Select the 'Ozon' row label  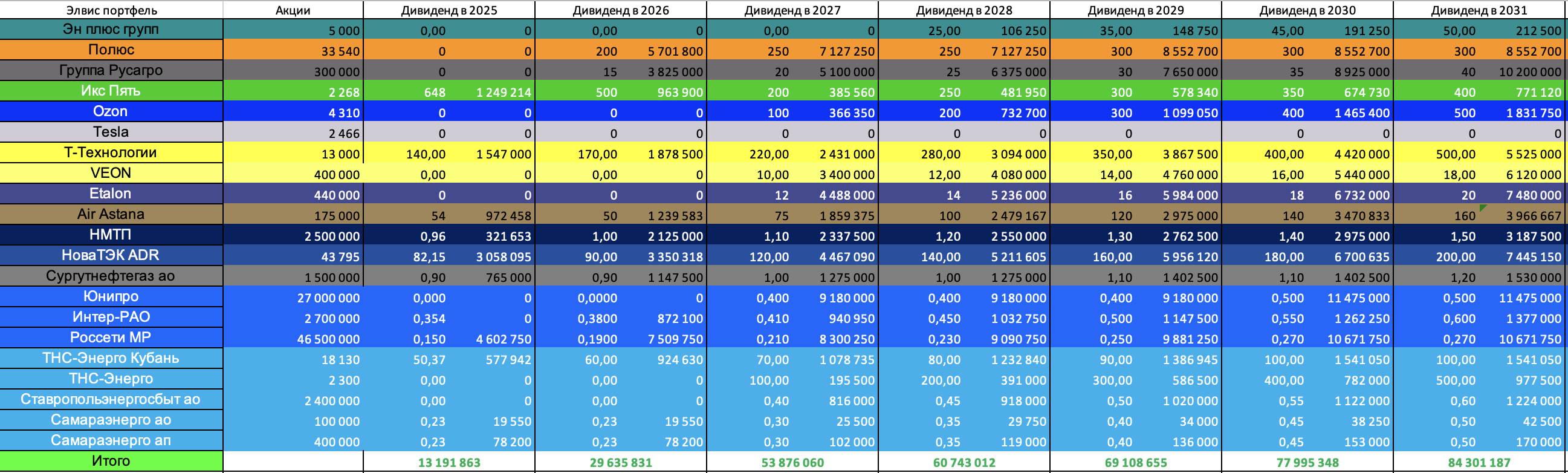[111, 111]
